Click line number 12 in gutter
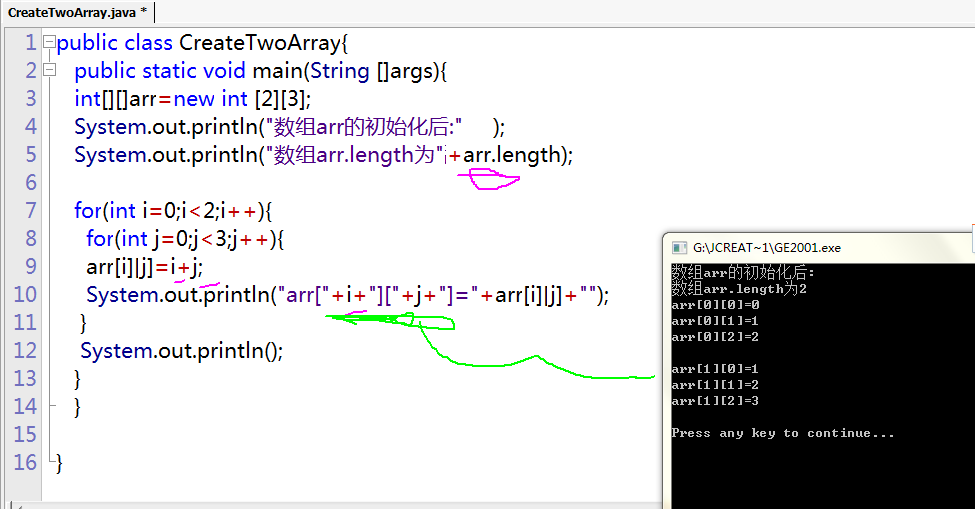 tap(25, 351)
